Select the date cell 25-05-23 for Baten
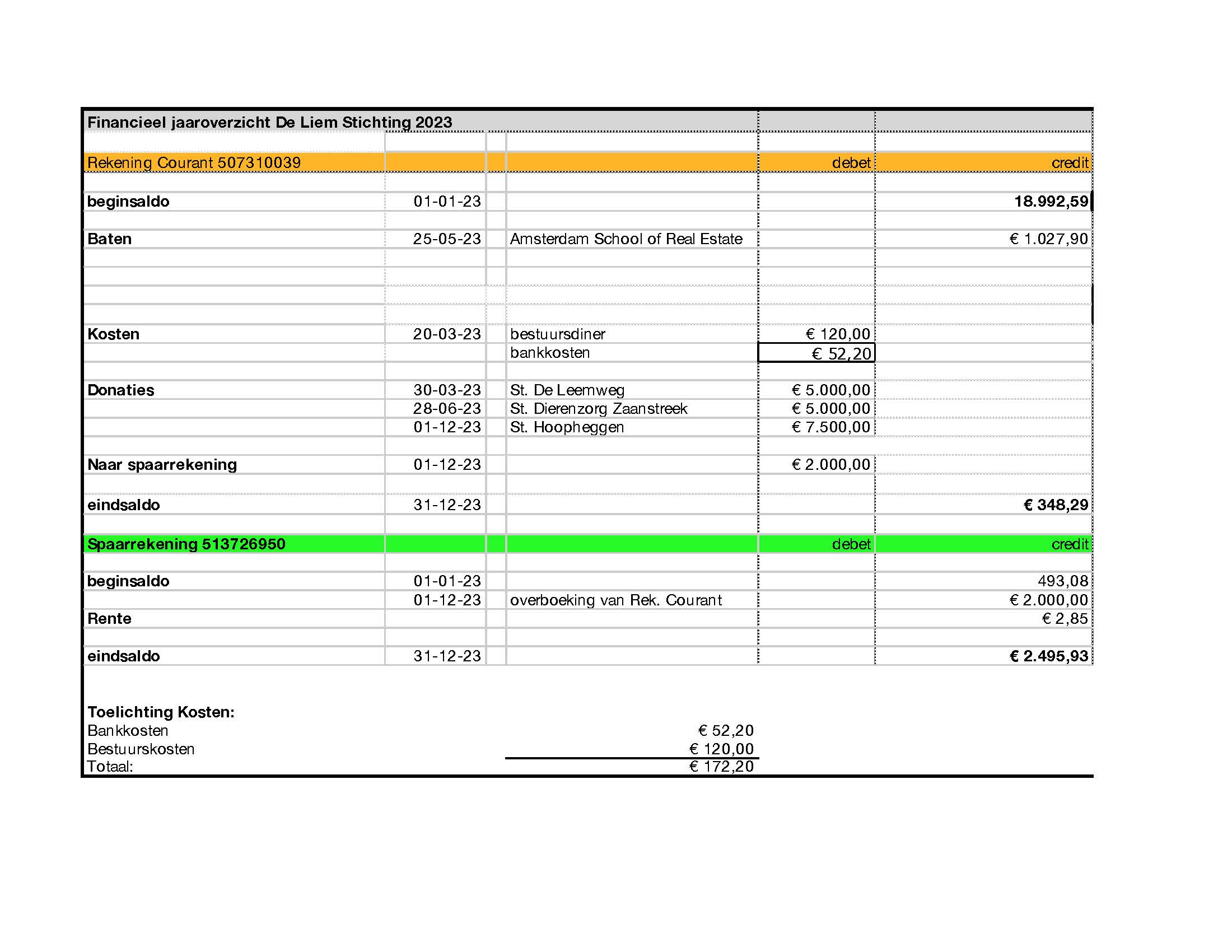This screenshot has width=1232, height=952. tap(446, 239)
